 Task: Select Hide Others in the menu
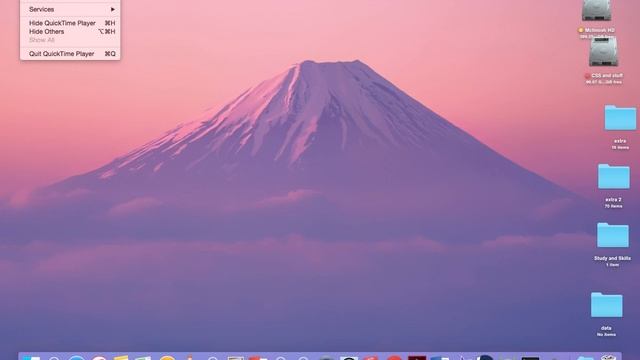tap(70, 31)
